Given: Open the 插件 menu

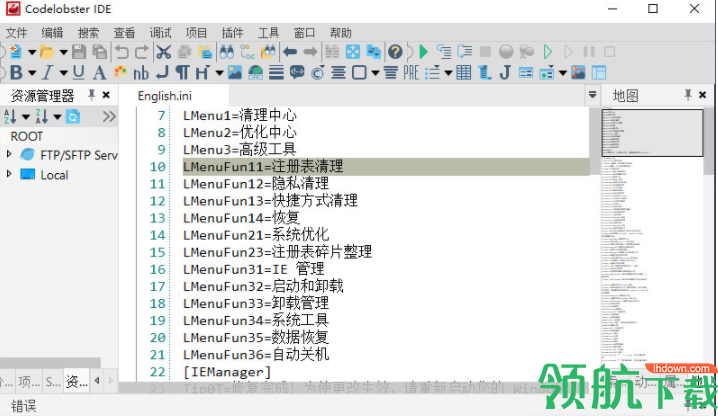Looking at the screenshot, I should (x=232, y=33).
